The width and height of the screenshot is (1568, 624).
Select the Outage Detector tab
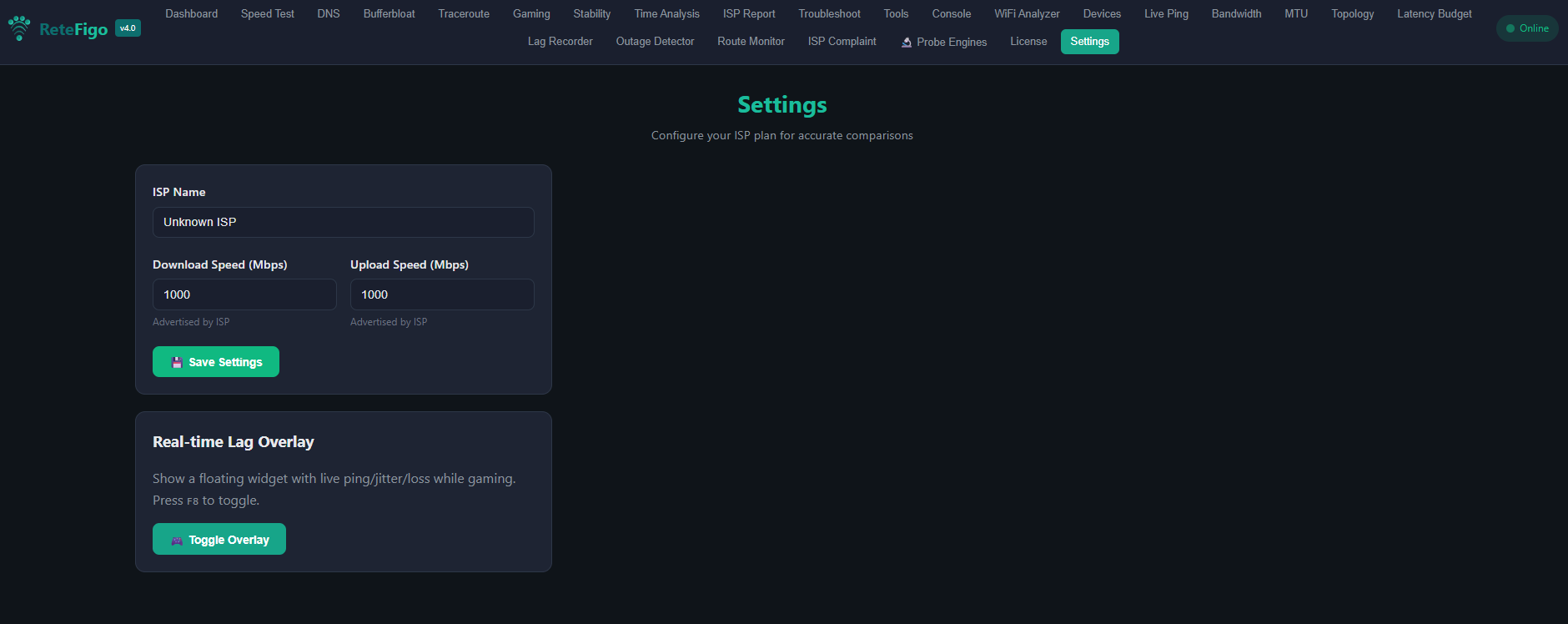click(x=655, y=42)
